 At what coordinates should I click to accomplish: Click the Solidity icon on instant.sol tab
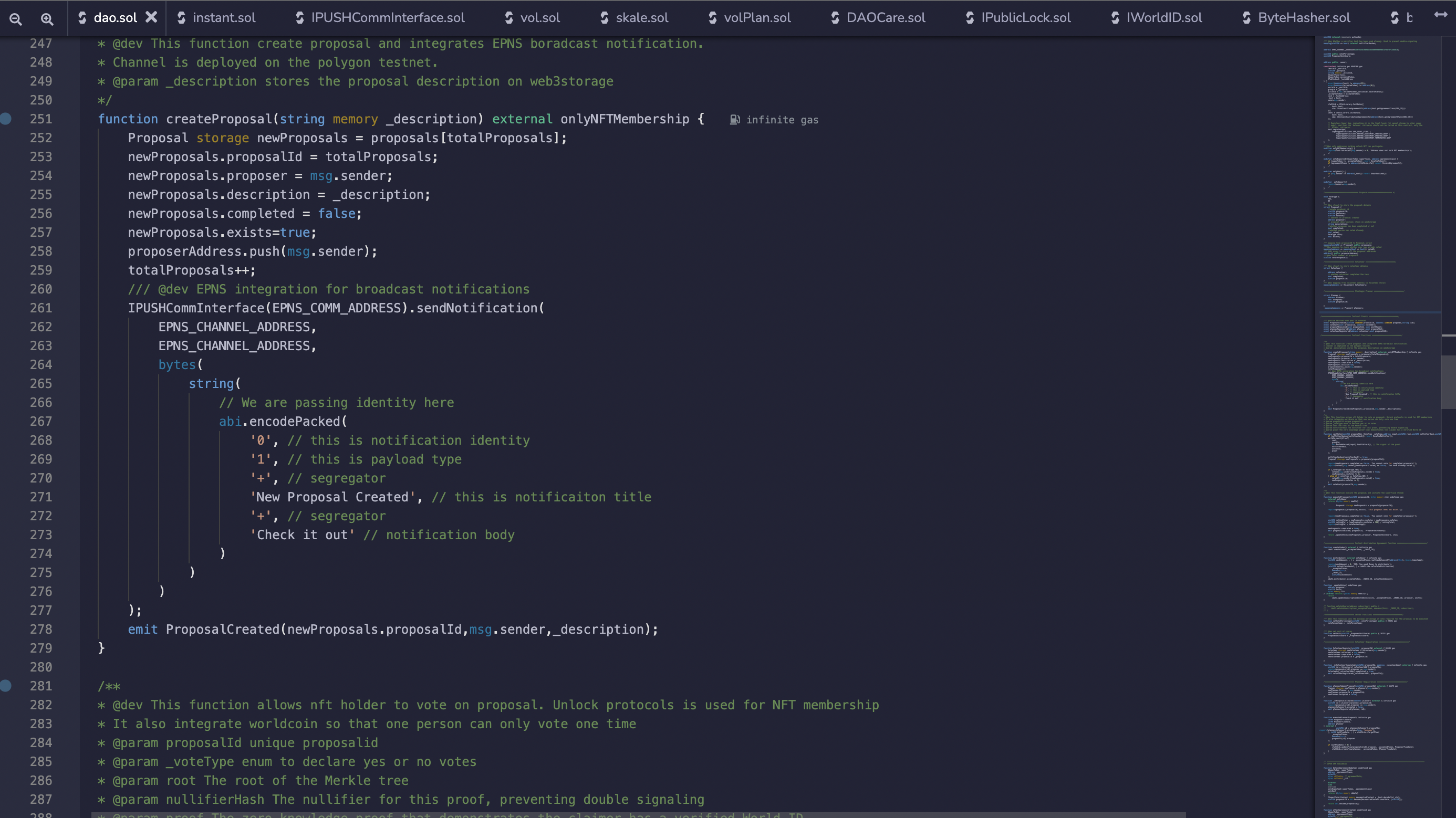pyautogui.click(x=181, y=17)
